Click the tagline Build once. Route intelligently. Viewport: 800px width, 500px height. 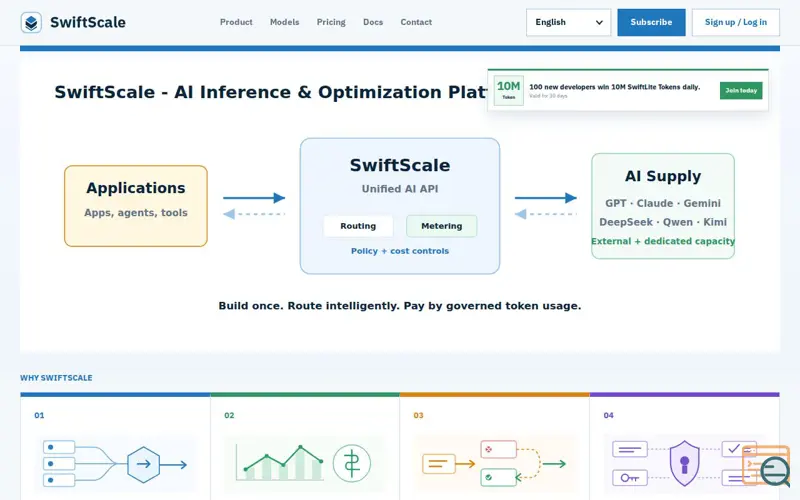[x=400, y=306]
